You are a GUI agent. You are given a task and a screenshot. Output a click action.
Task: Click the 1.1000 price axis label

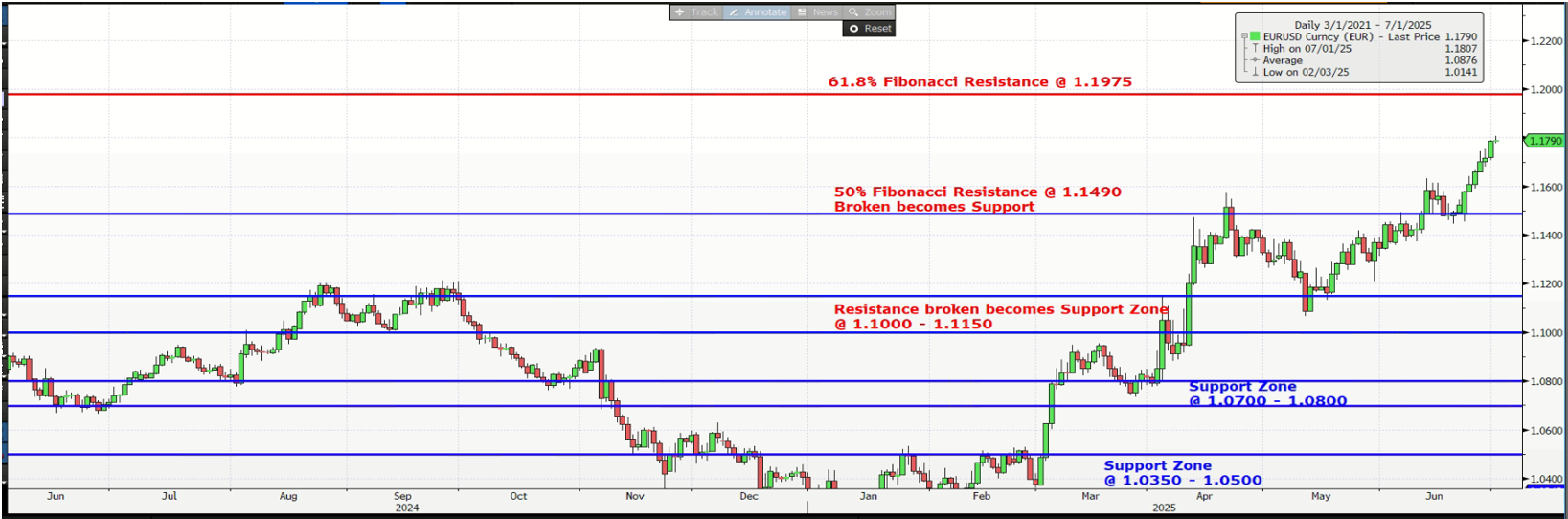coord(1546,333)
